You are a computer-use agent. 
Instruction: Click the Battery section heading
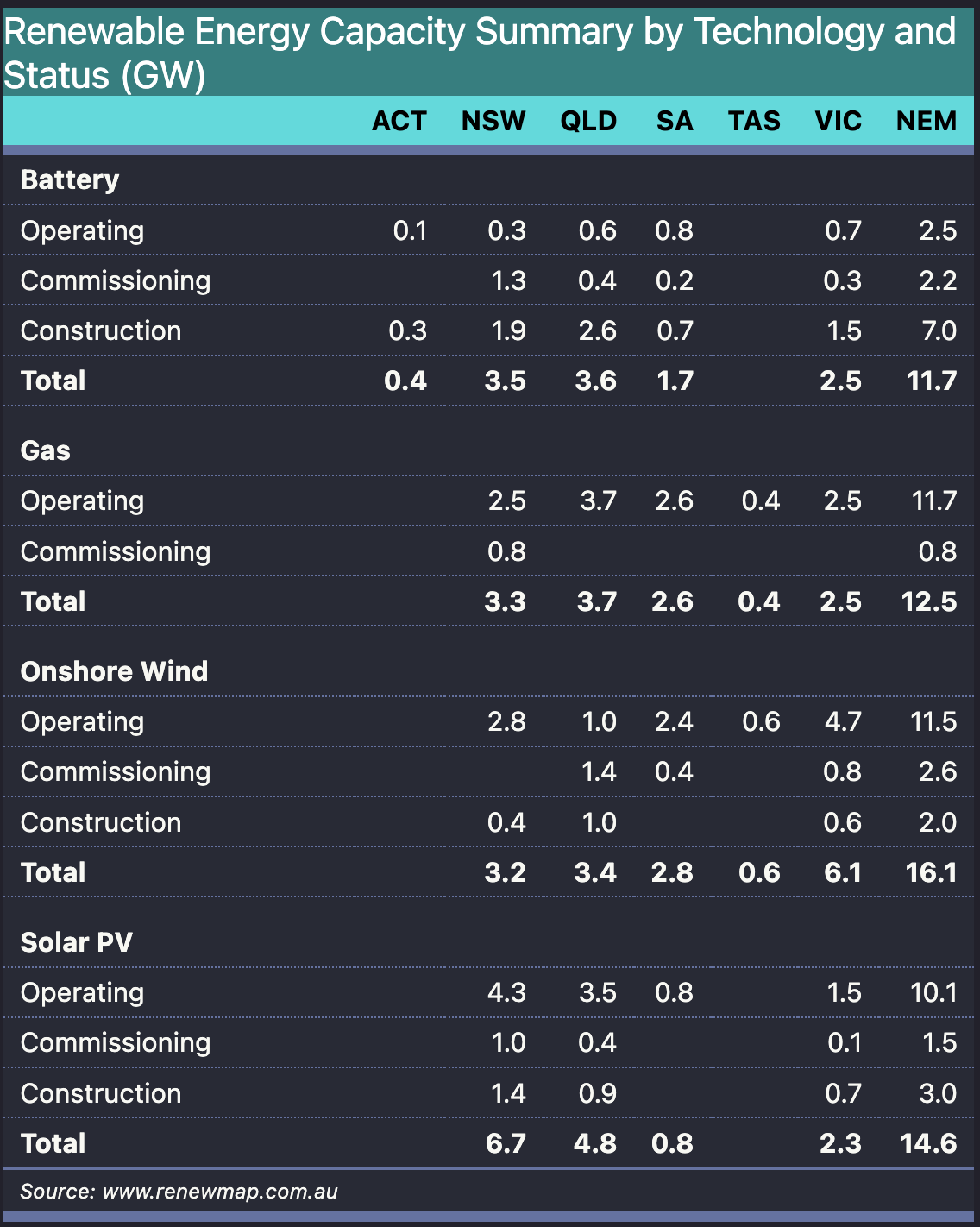point(70,180)
